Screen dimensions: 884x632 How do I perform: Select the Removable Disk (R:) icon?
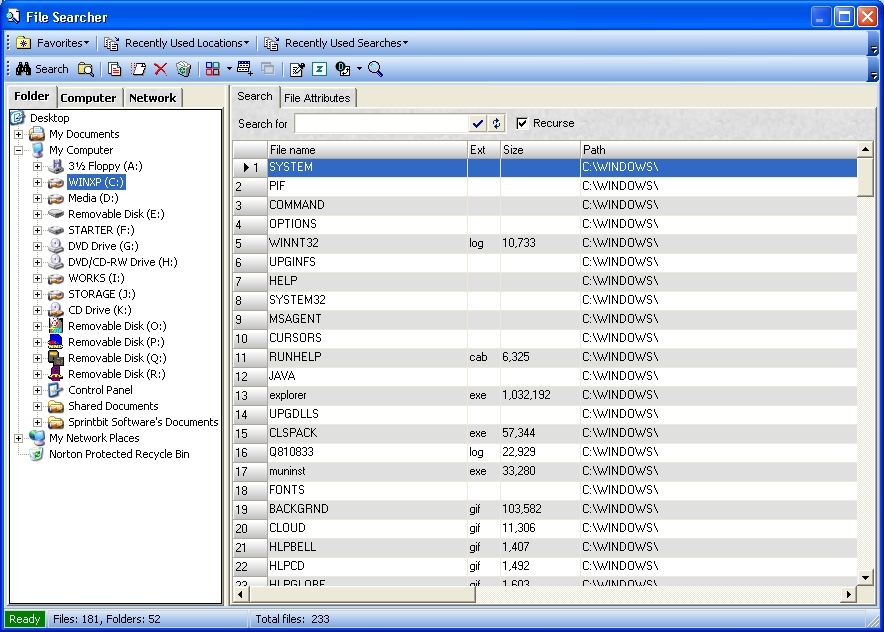(x=56, y=374)
